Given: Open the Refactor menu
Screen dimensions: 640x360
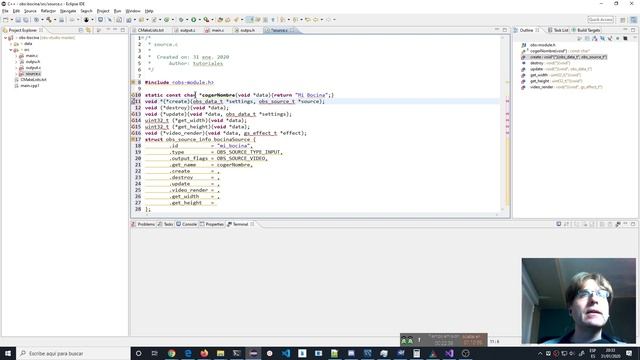Looking at the screenshot, I should pos(48,11).
